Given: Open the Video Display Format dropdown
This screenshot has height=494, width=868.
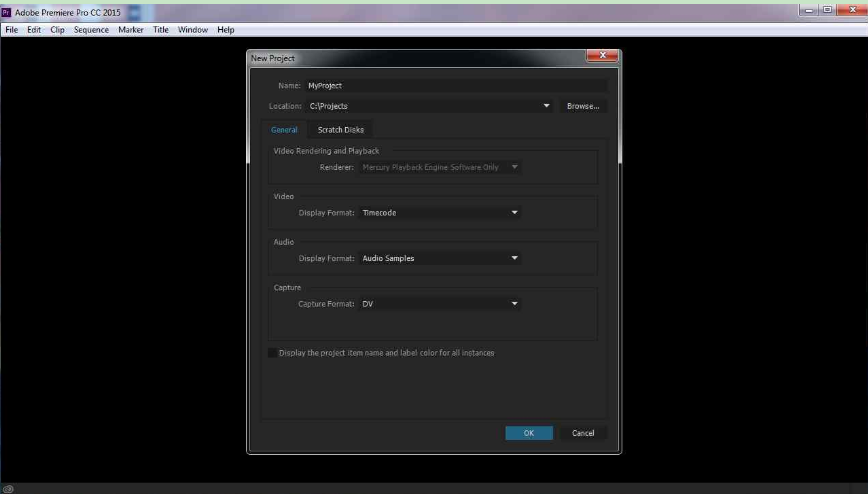Looking at the screenshot, I should pos(440,213).
